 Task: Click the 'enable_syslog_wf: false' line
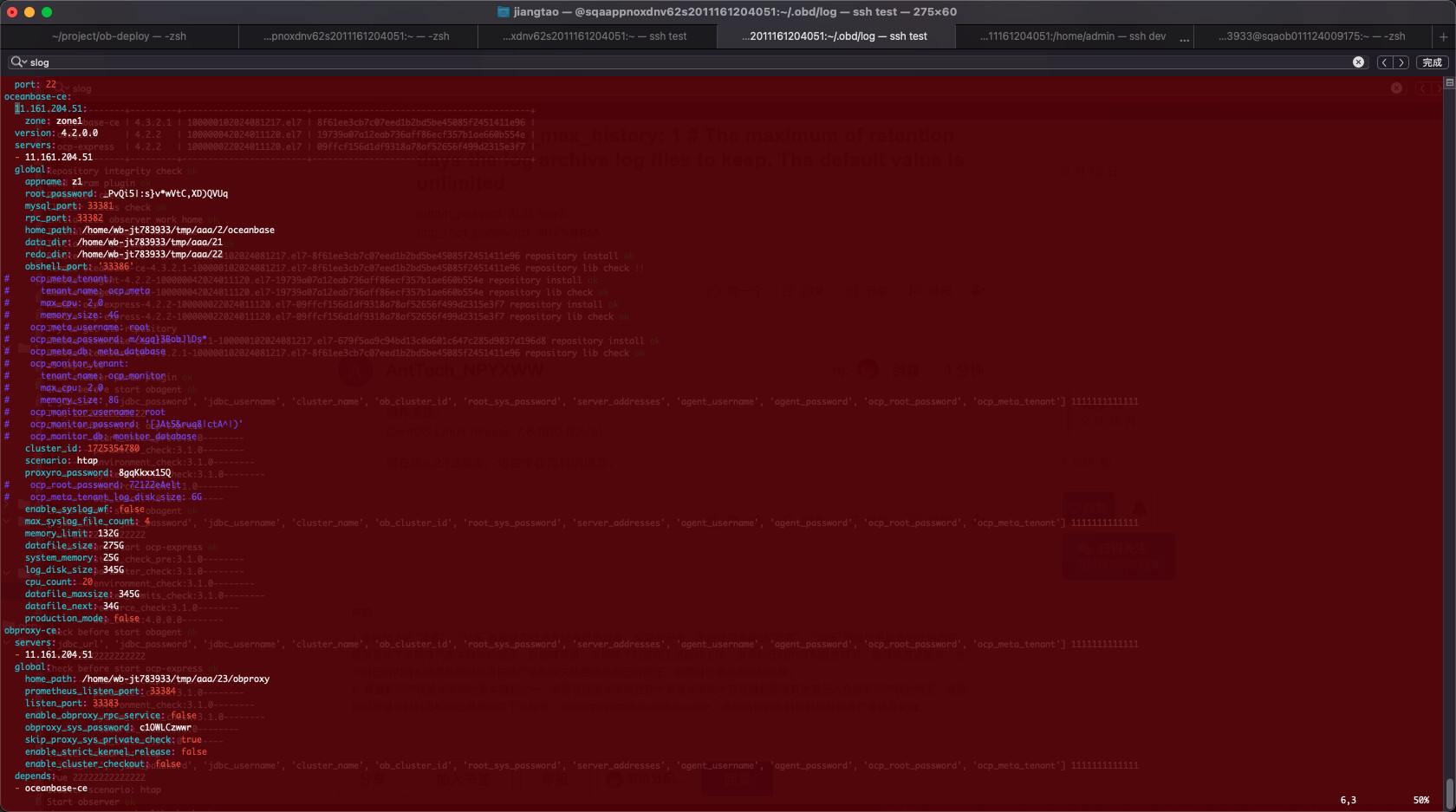85,510
